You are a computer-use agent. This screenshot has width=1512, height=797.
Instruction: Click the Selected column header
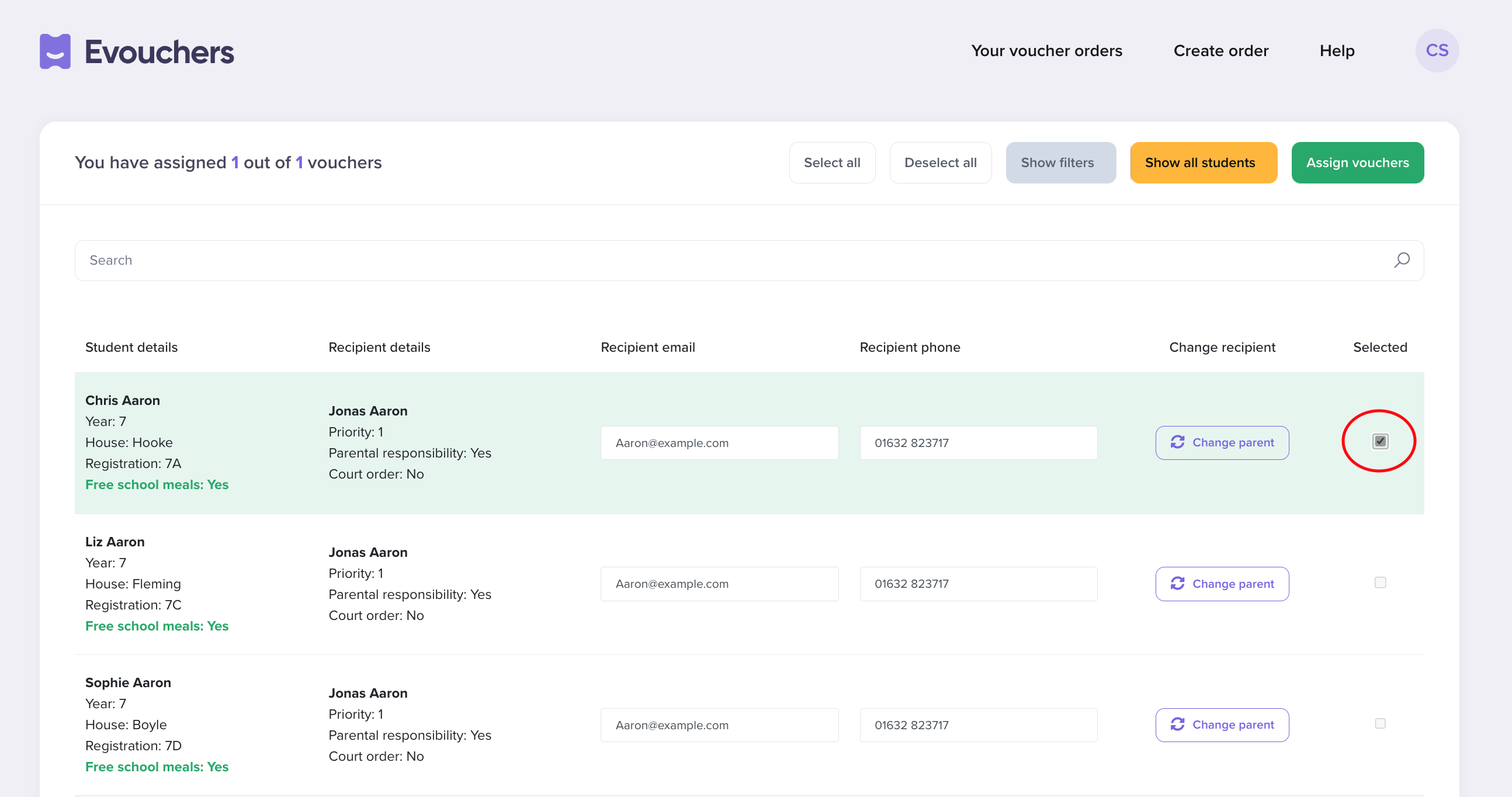pos(1380,347)
